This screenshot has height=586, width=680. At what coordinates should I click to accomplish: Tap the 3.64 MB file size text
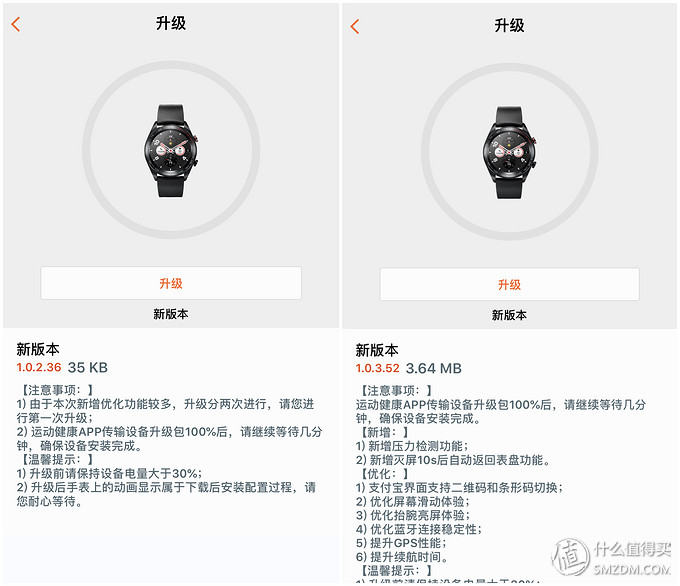click(434, 368)
